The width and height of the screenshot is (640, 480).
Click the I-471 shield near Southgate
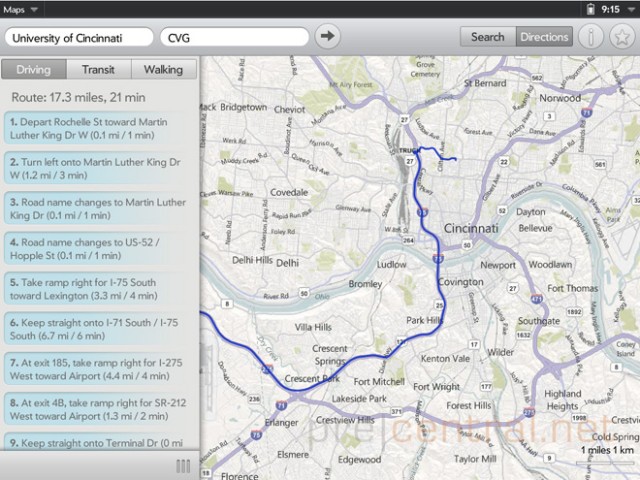tap(537, 299)
